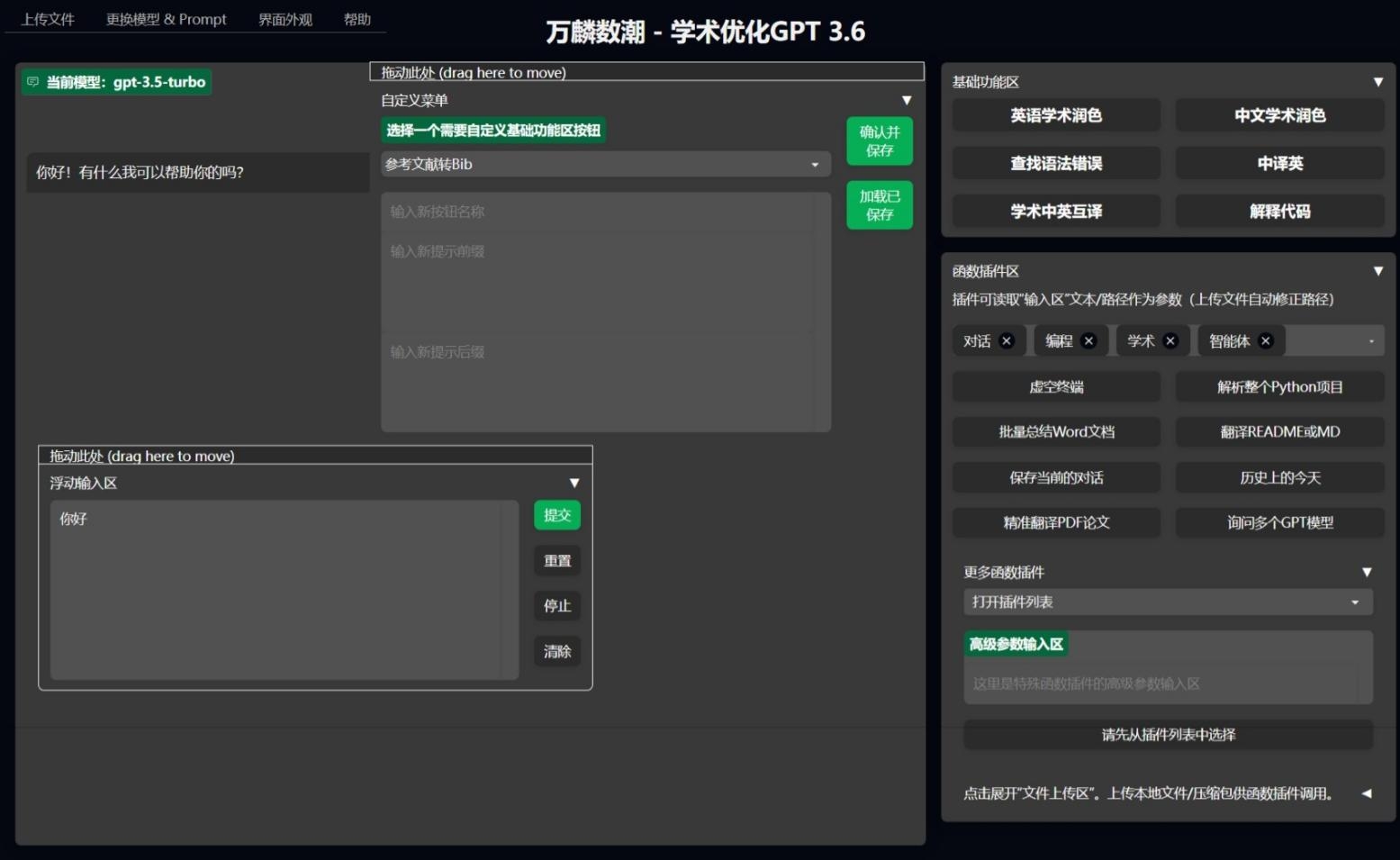Click the 重置 button
This screenshot has height=860, width=1400.
click(557, 560)
